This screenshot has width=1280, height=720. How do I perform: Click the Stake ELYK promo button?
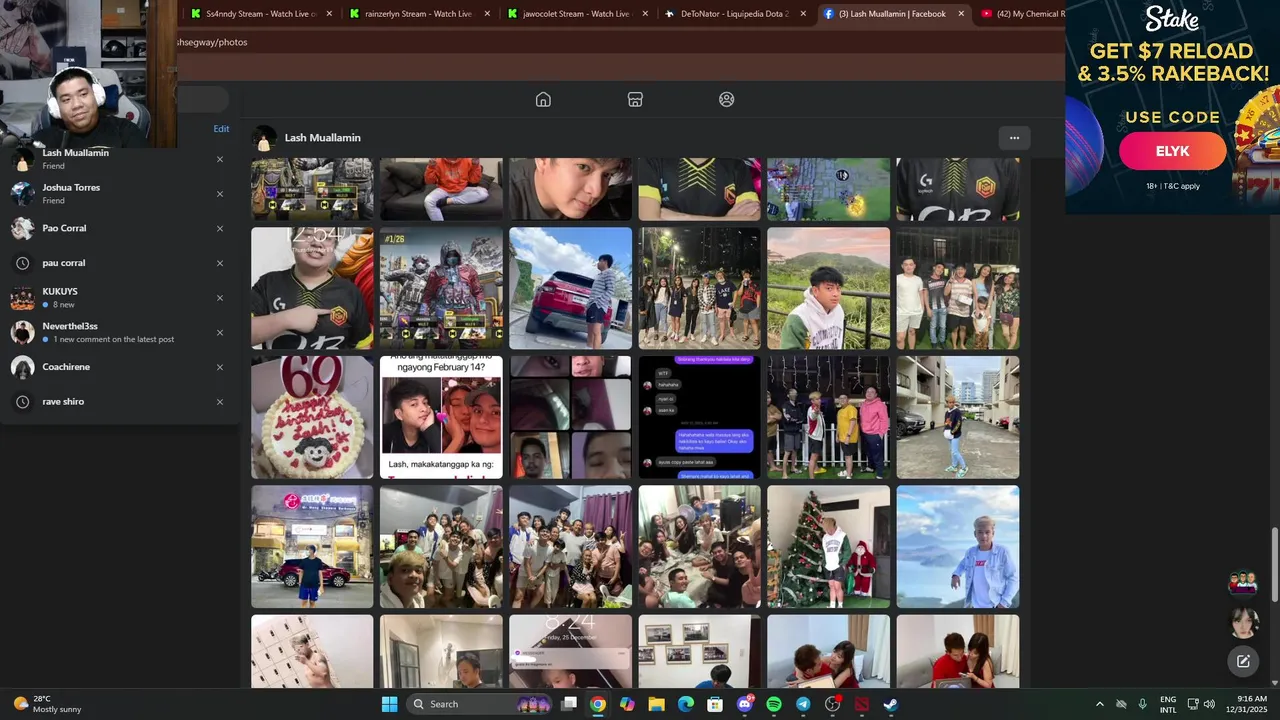[1172, 151]
